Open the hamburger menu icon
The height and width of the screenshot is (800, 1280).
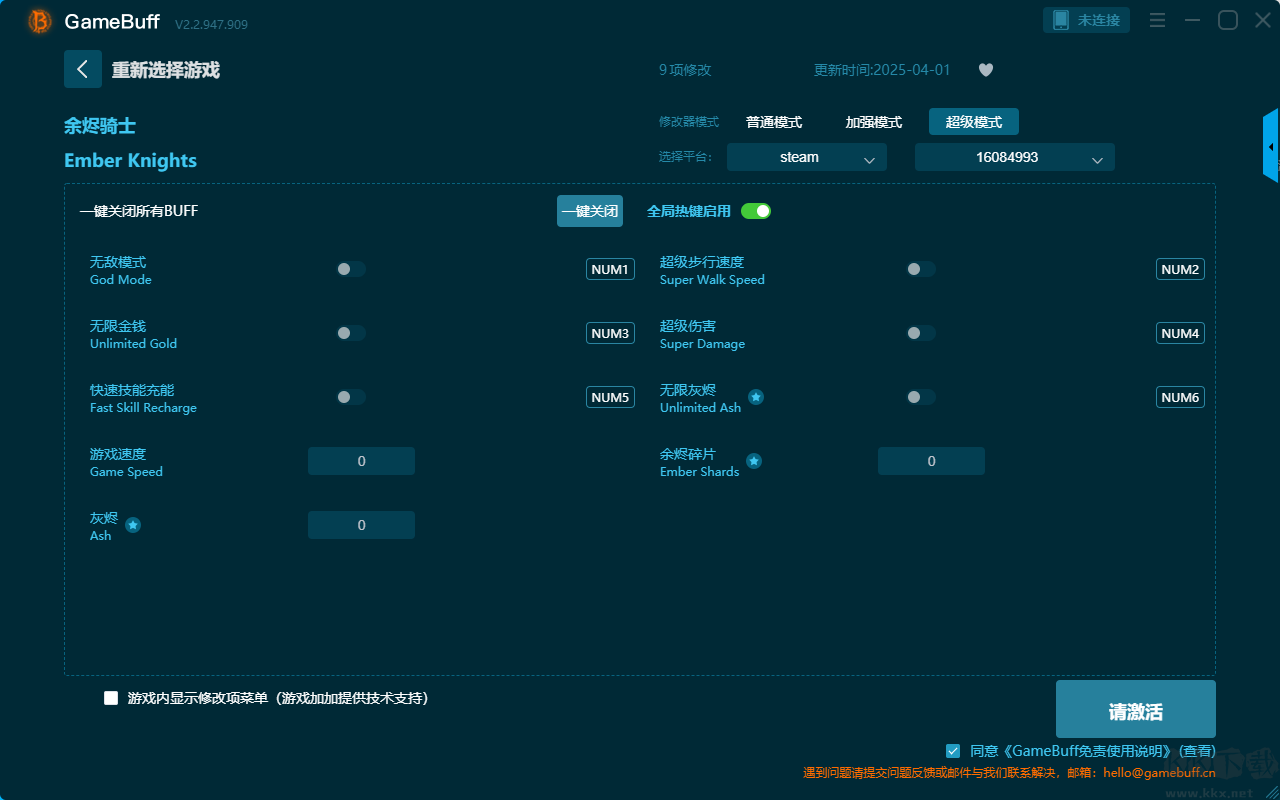pyautogui.click(x=1157, y=20)
